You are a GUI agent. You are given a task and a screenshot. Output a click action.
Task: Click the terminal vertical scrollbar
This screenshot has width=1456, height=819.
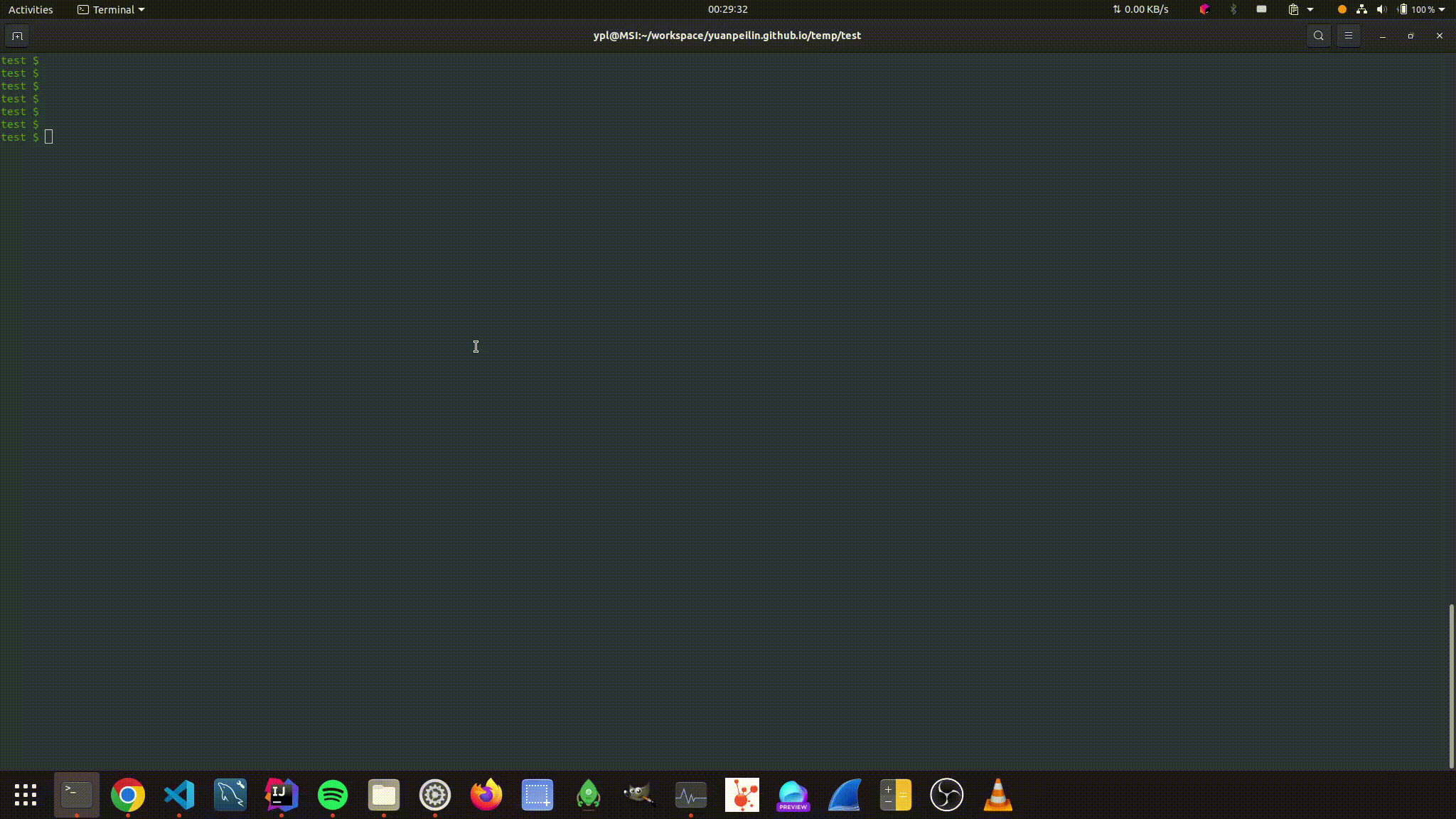pos(1451,686)
